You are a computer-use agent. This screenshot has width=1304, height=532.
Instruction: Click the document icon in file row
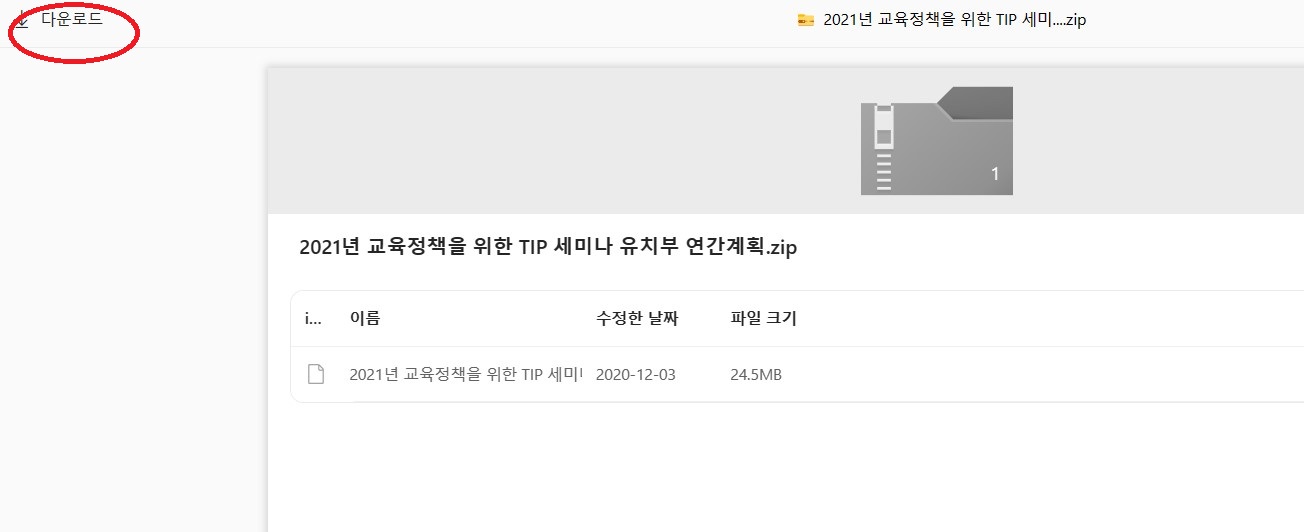315,375
